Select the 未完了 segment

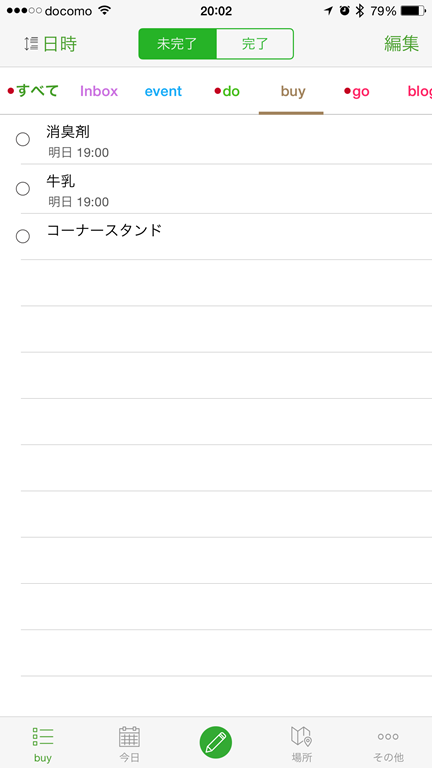point(177,44)
